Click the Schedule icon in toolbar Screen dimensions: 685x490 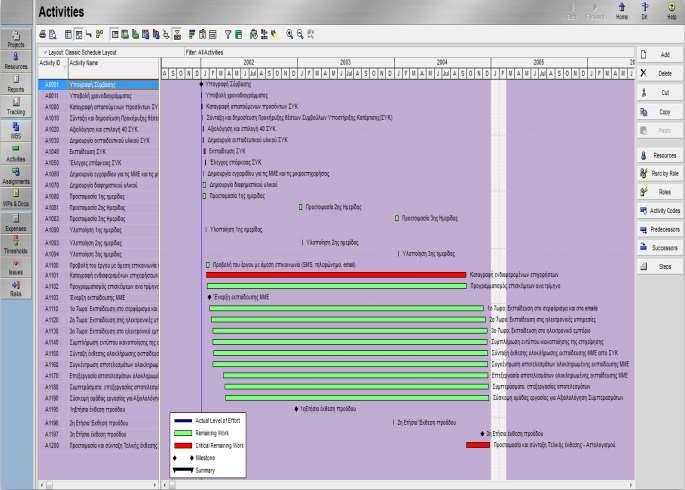pos(253,35)
